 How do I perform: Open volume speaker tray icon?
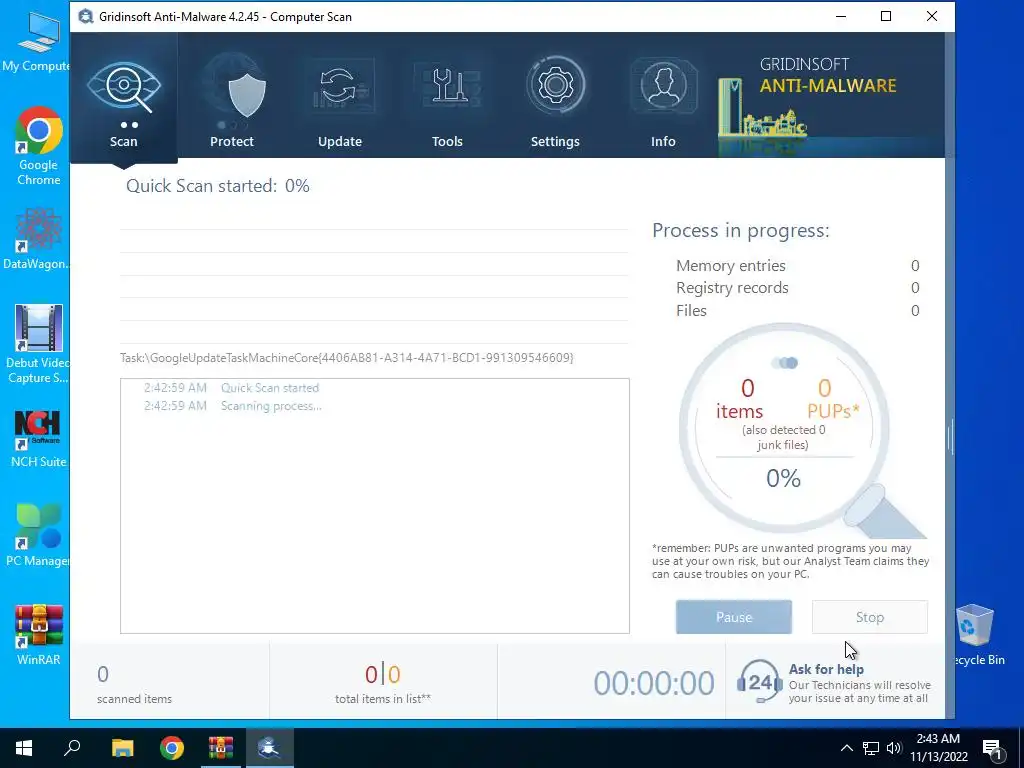click(x=894, y=748)
